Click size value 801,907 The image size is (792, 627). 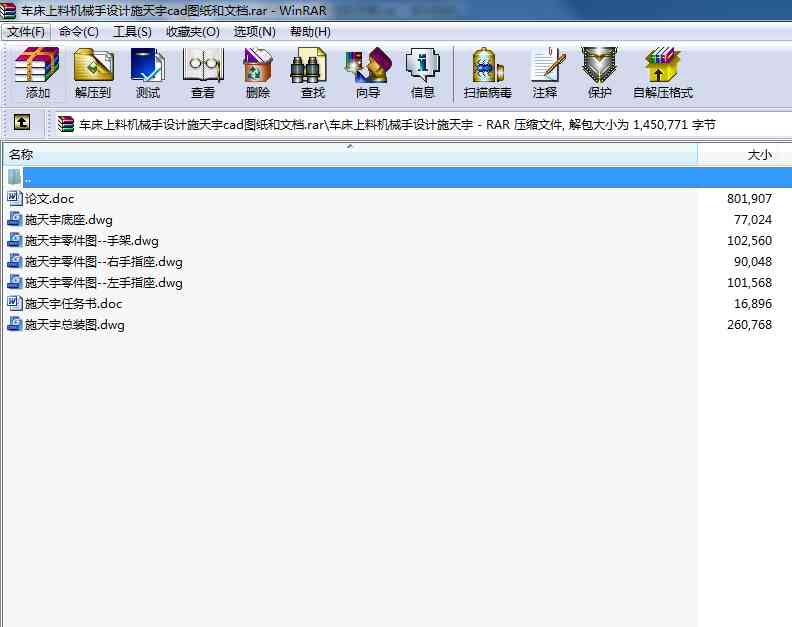point(749,199)
